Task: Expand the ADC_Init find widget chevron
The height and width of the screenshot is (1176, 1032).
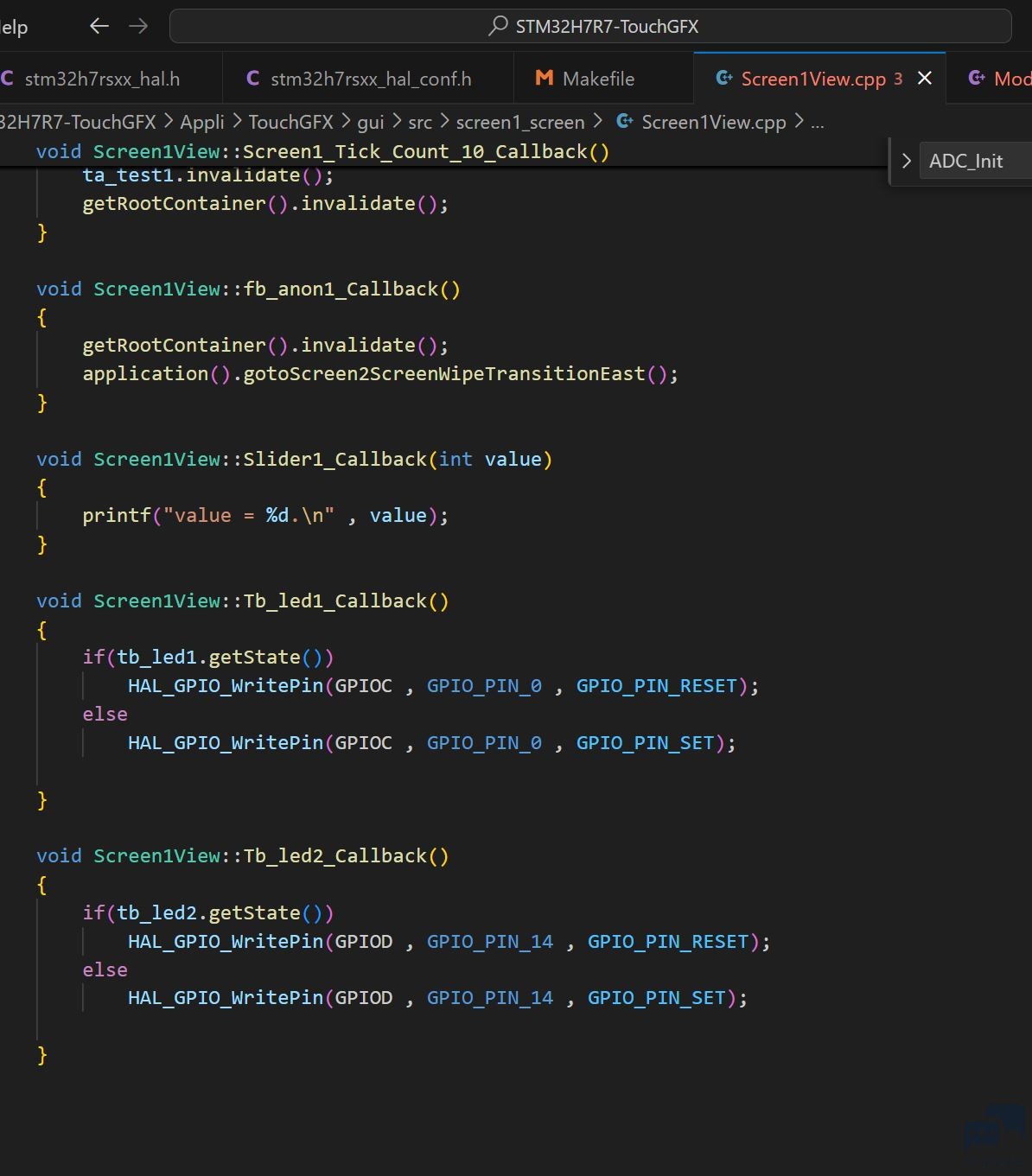Action: pyautogui.click(x=906, y=161)
